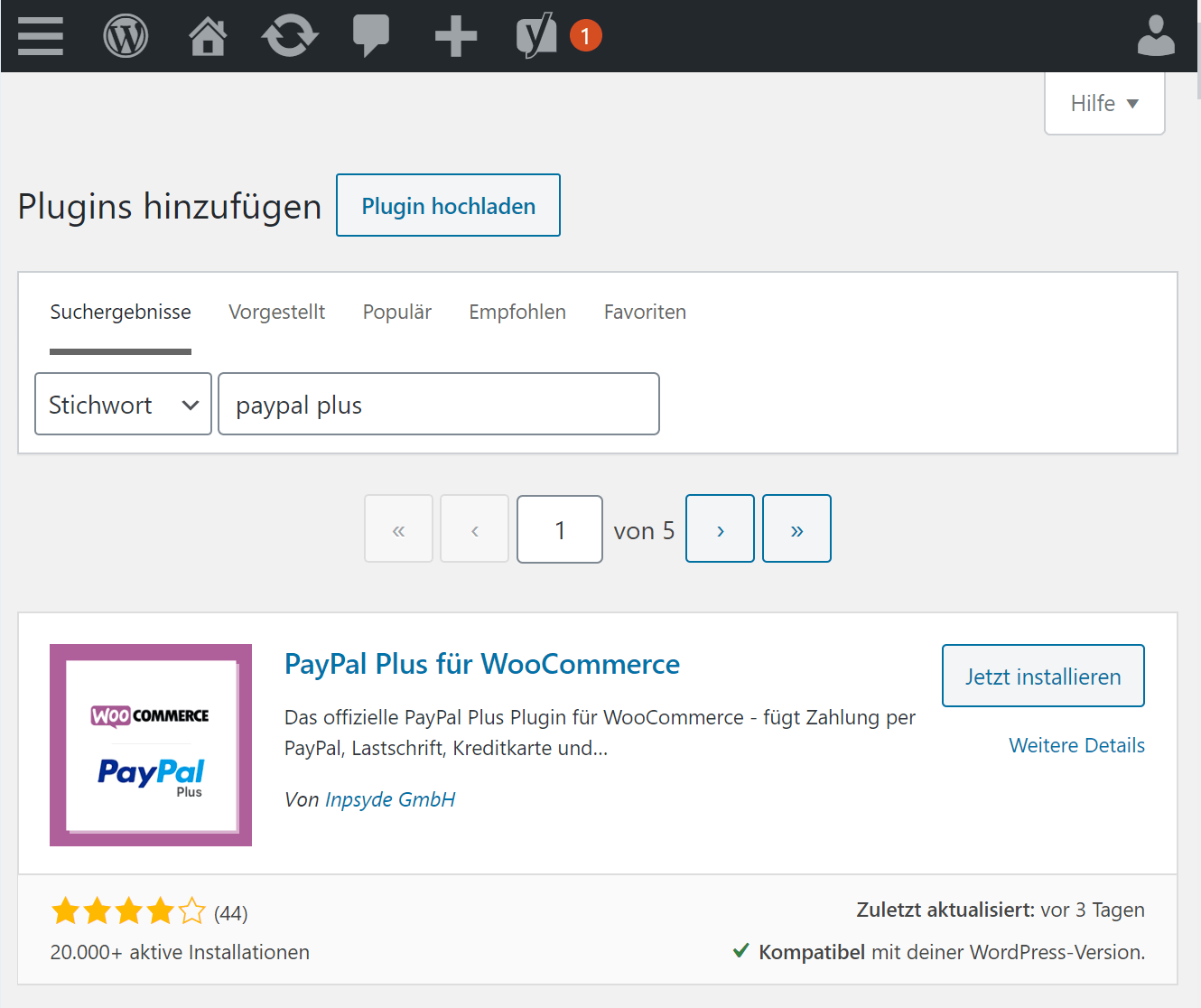
Task: Click Jetzt installieren for PayPal Plus
Action: [x=1042, y=675]
